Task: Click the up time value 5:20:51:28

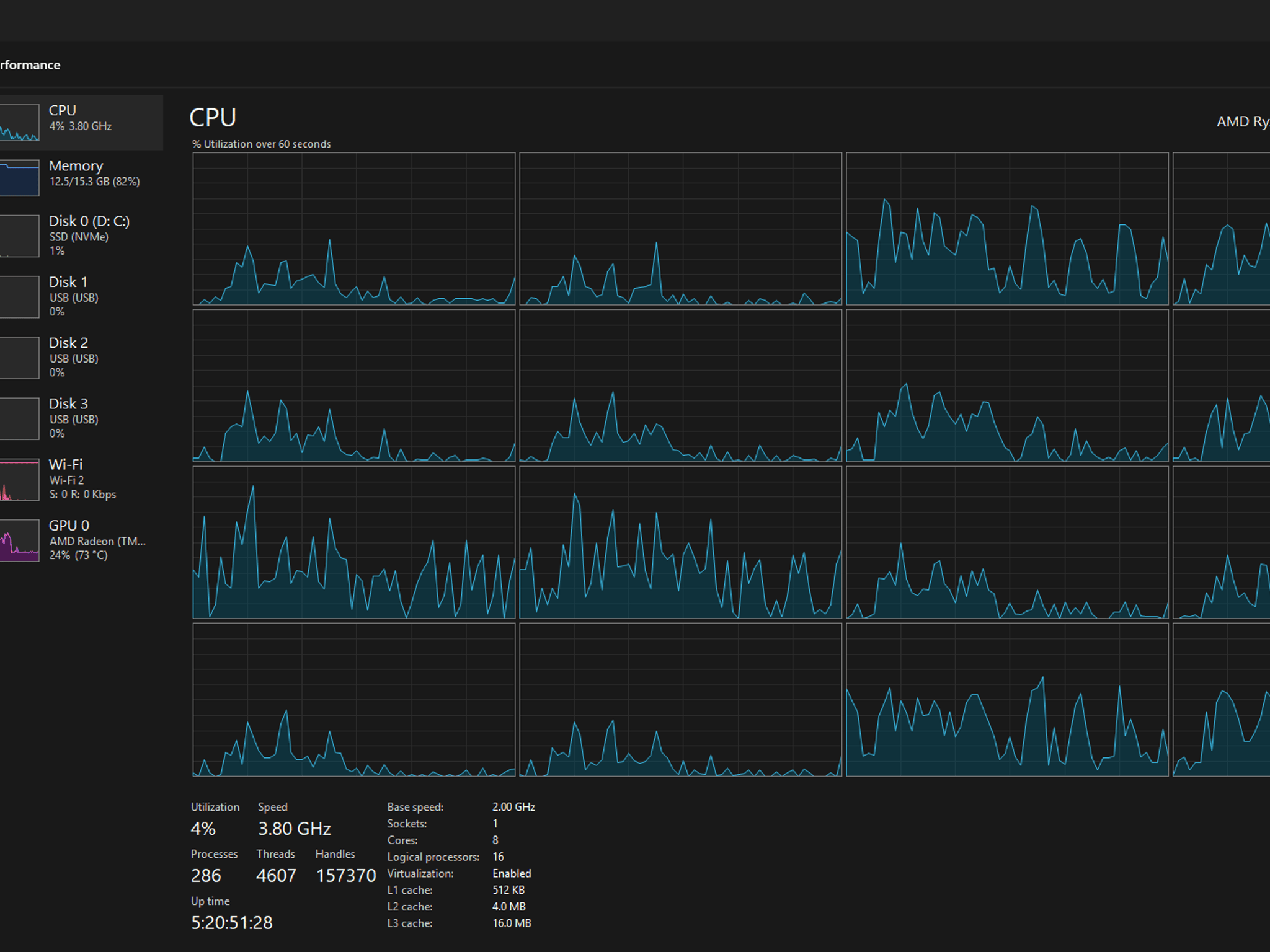Action: pyautogui.click(x=232, y=923)
